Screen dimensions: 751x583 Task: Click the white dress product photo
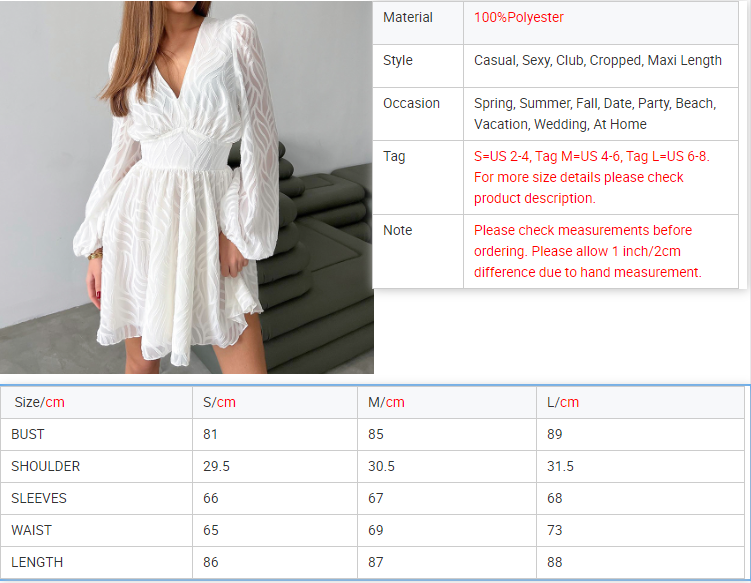186,186
